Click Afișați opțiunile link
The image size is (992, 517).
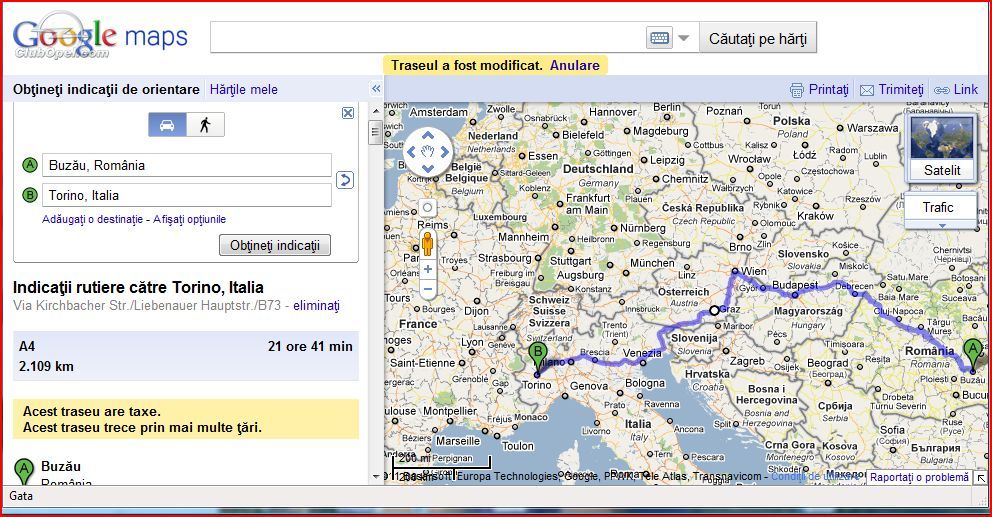click(189, 219)
